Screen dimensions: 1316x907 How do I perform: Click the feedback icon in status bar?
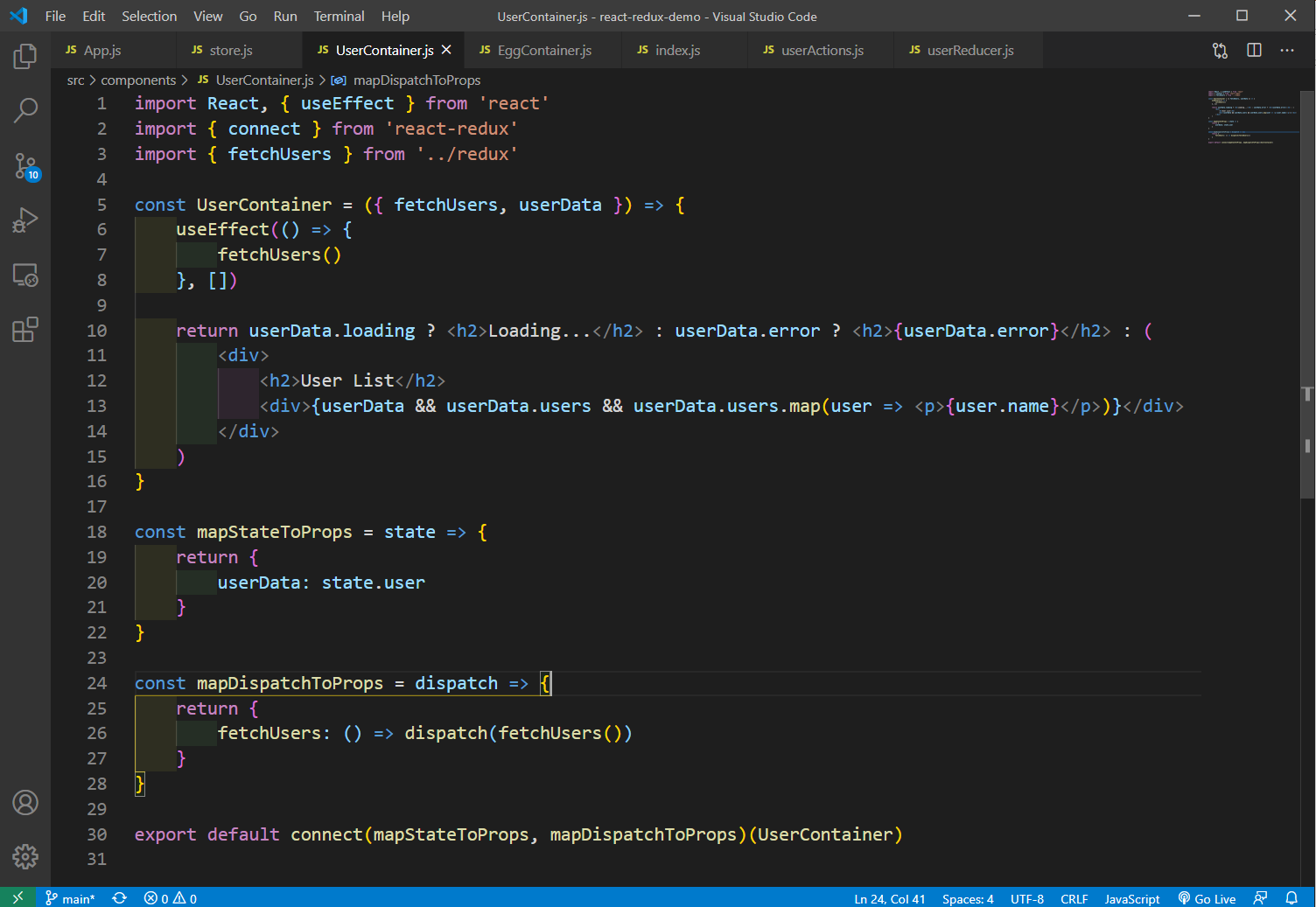(x=1260, y=898)
